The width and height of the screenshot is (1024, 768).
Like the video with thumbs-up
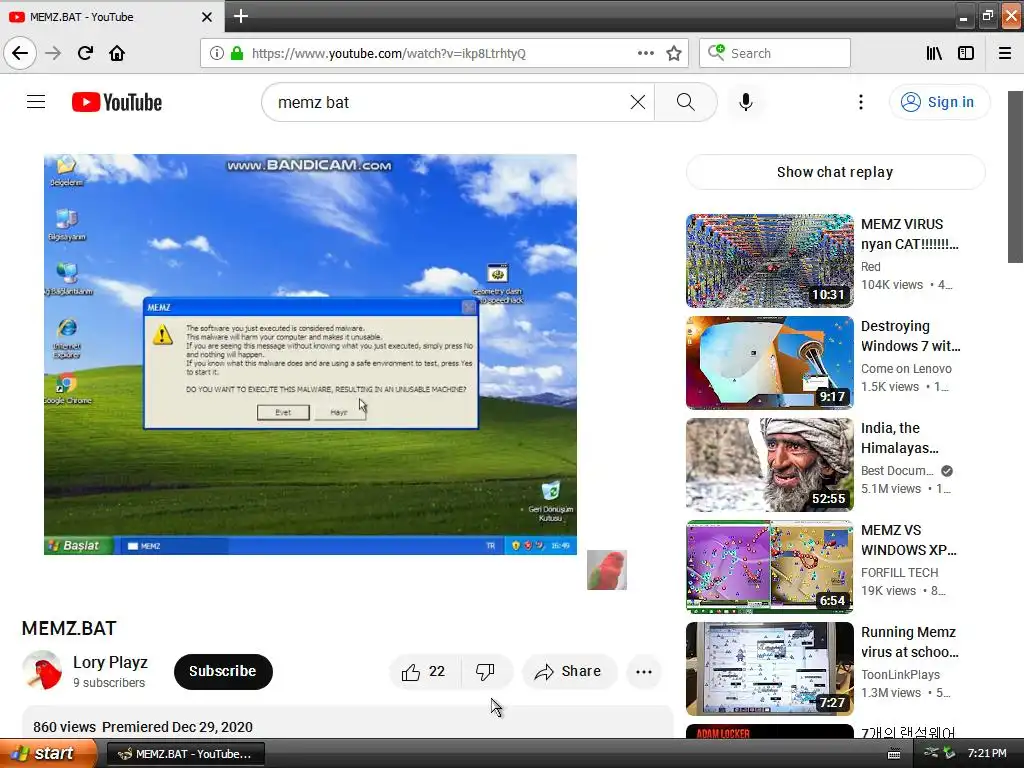point(424,671)
